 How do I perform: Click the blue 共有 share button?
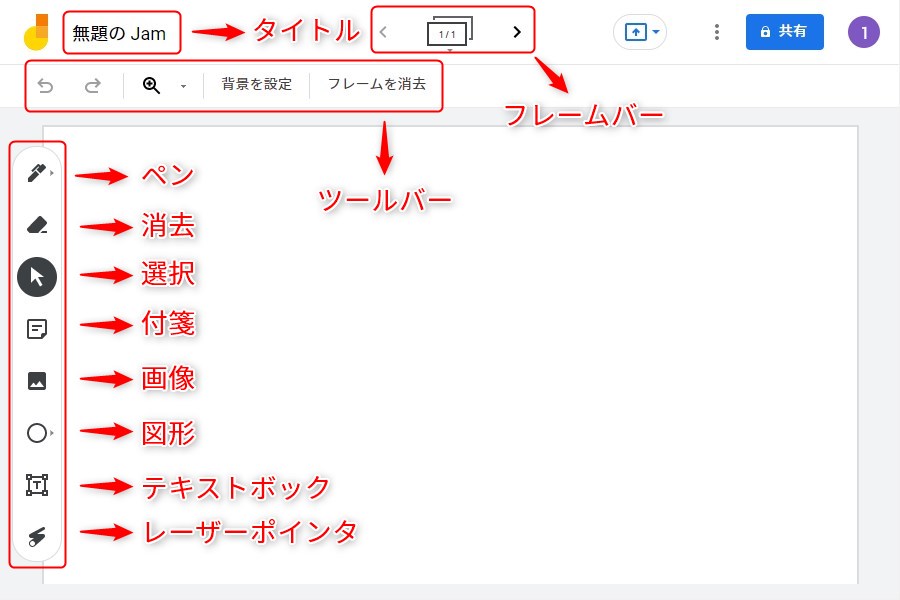tap(785, 32)
